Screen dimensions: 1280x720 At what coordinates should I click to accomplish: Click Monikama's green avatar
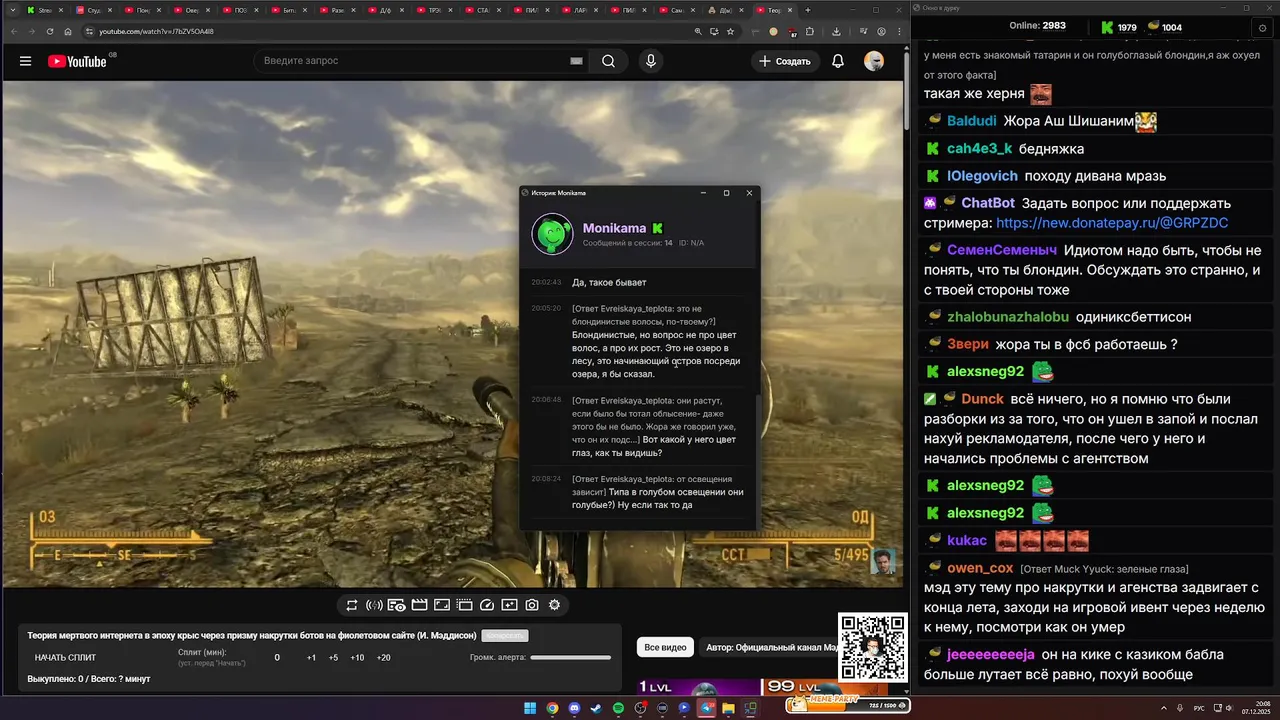pos(552,233)
